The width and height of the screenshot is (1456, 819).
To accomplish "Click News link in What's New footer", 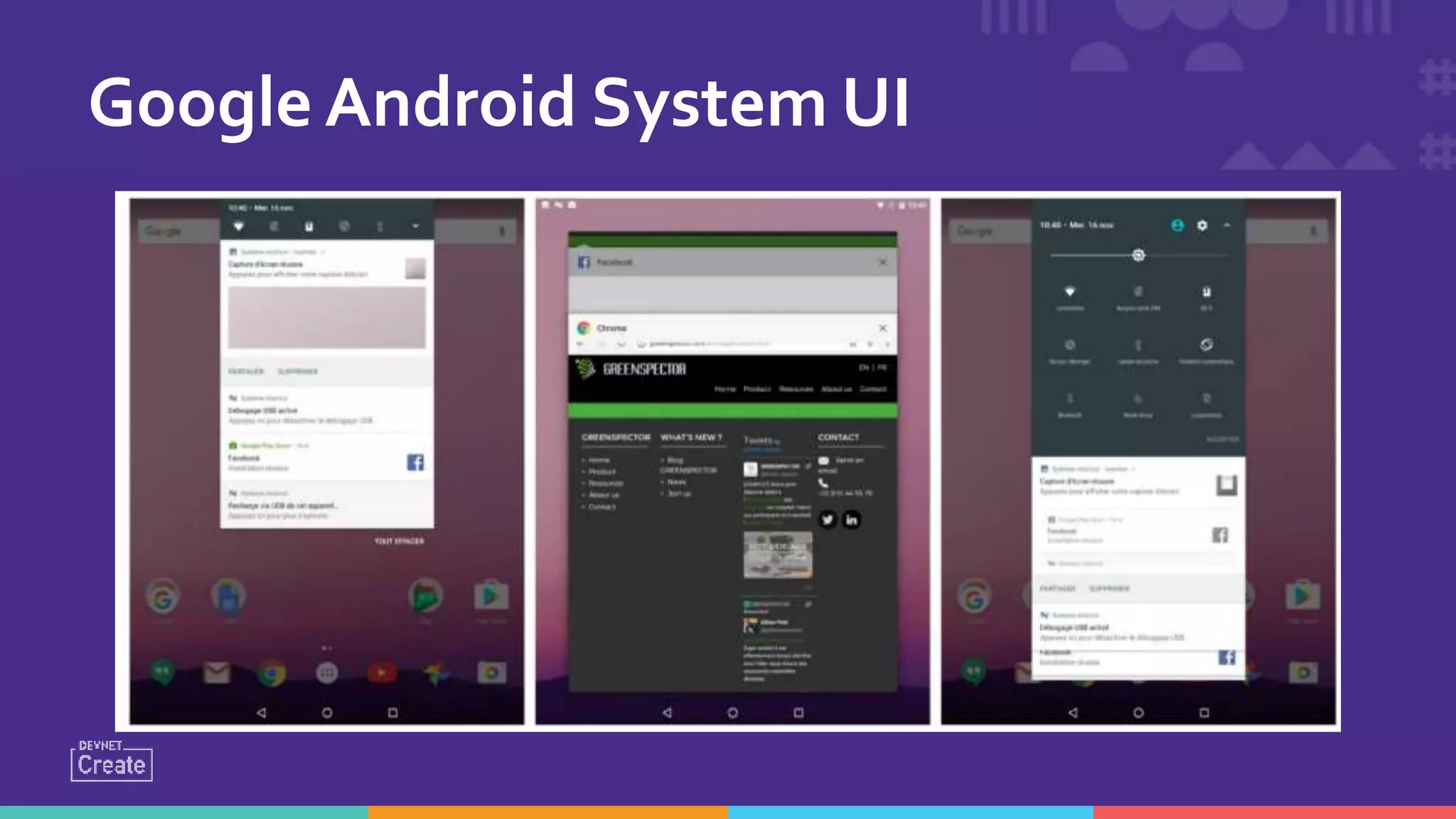I will 677,481.
